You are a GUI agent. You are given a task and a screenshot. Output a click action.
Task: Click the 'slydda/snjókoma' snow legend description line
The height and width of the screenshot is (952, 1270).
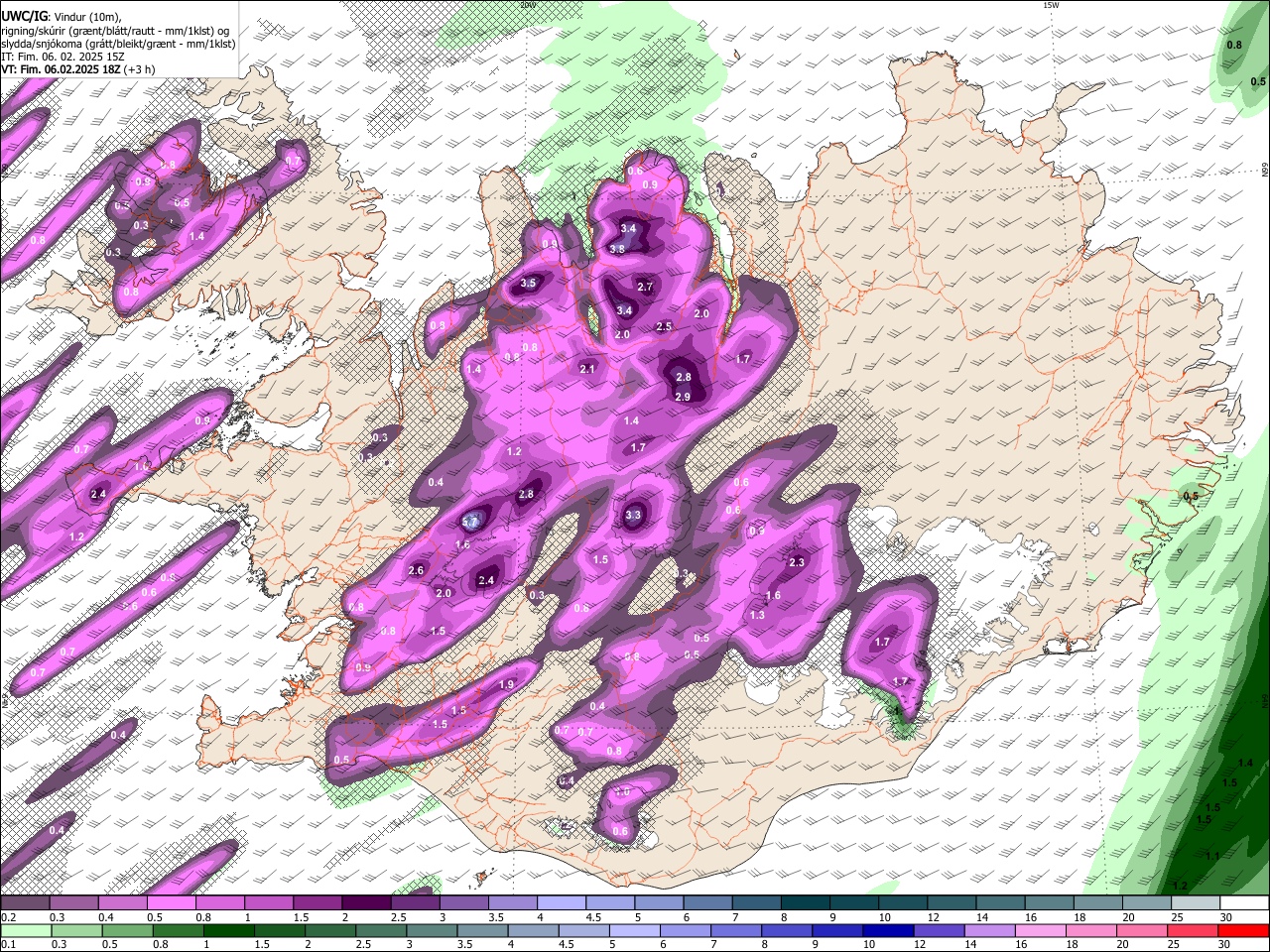pyautogui.click(x=118, y=44)
